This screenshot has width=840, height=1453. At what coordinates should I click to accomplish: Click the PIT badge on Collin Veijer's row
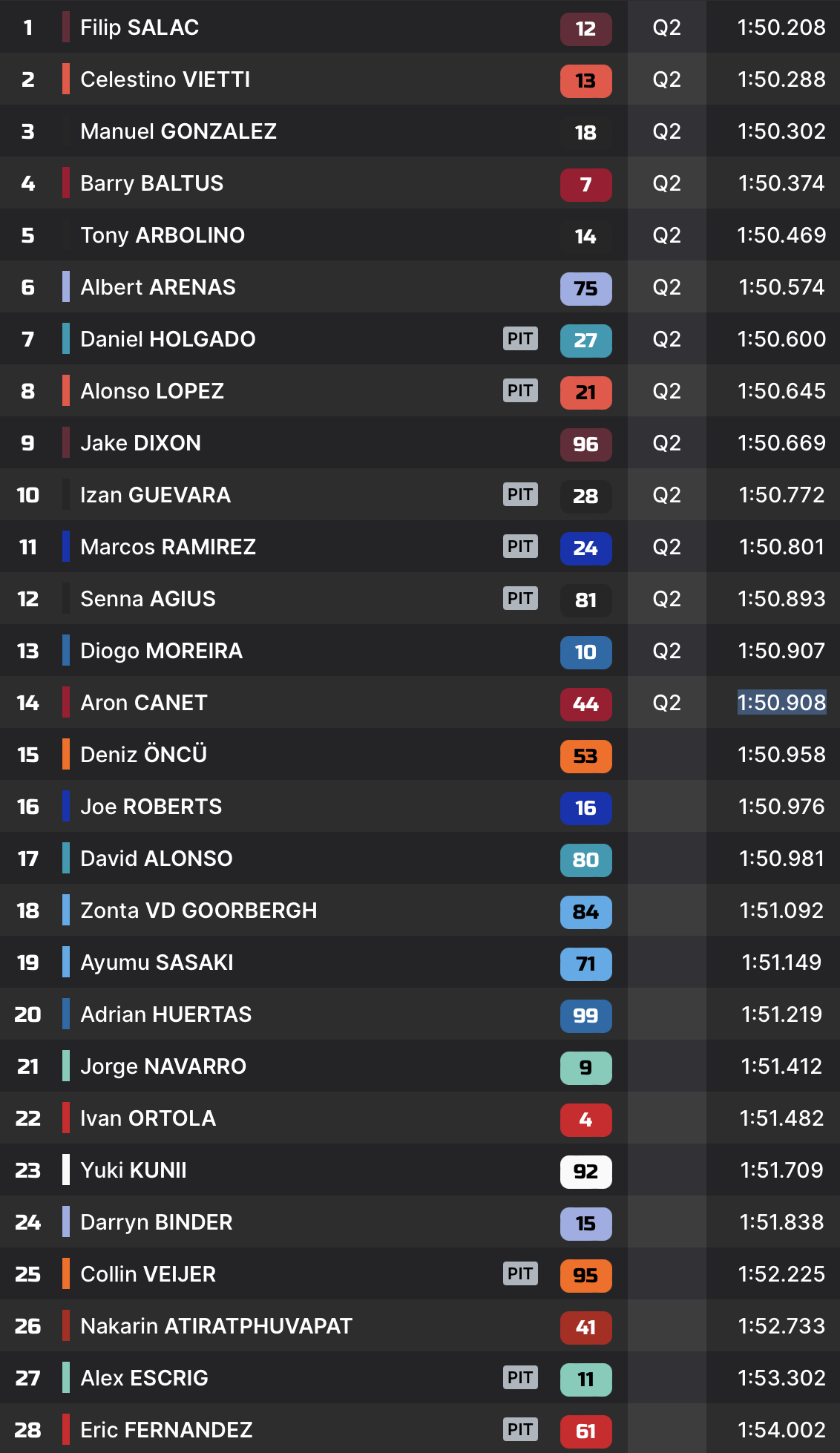point(520,1273)
